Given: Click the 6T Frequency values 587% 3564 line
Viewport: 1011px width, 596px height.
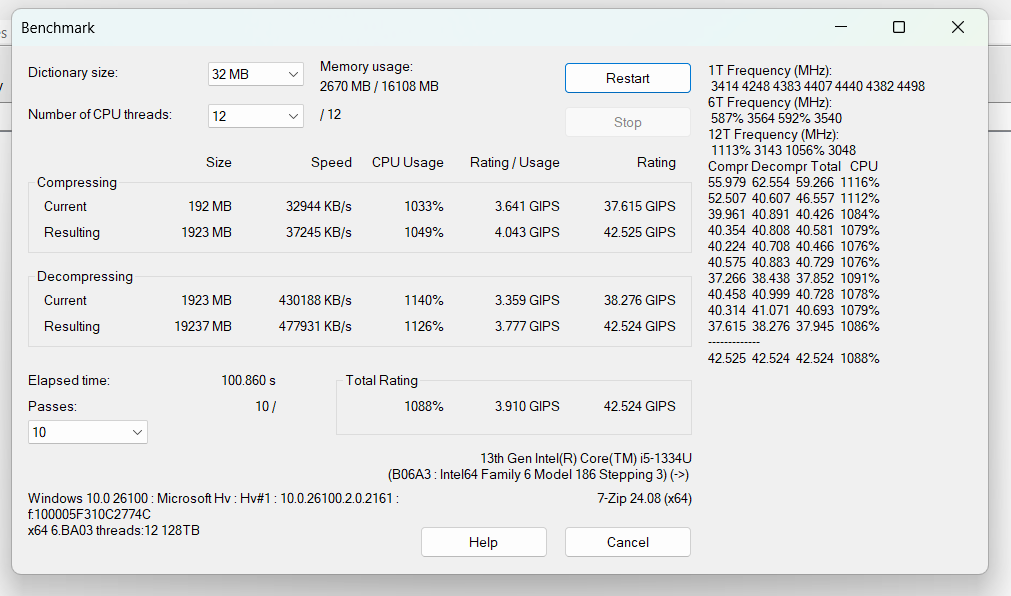Looking at the screenshot, I should click(776, 119).
